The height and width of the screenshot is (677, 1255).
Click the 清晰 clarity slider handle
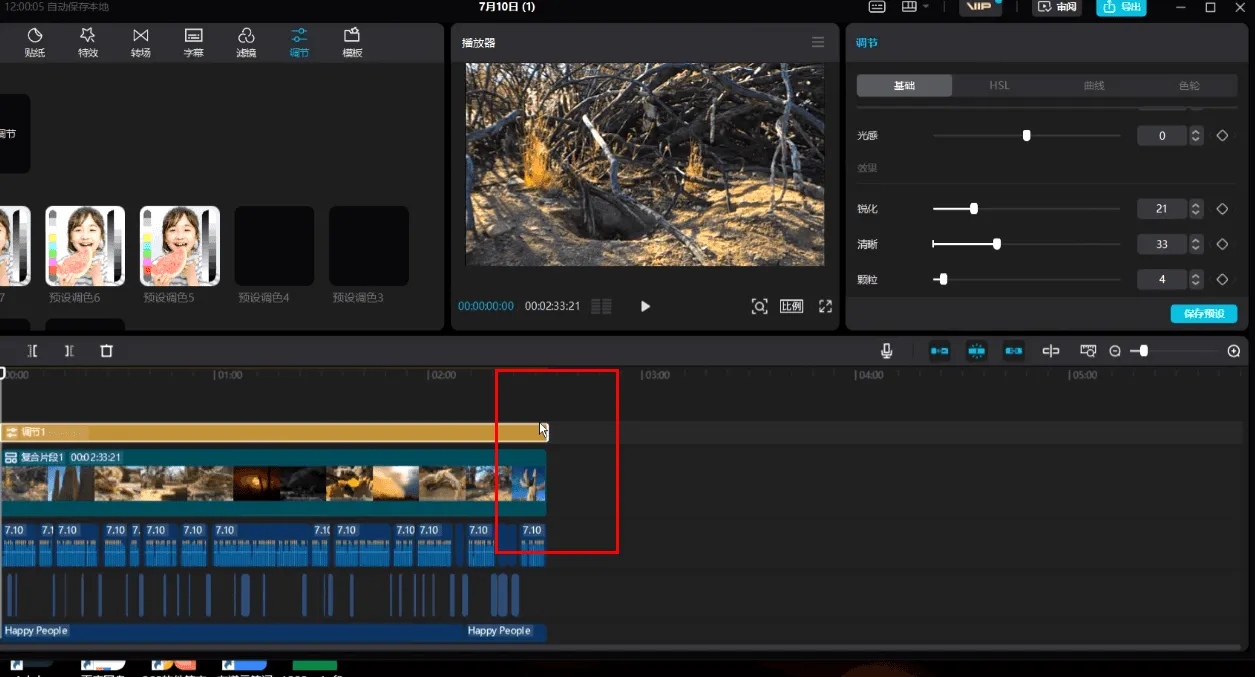point(996,244)
